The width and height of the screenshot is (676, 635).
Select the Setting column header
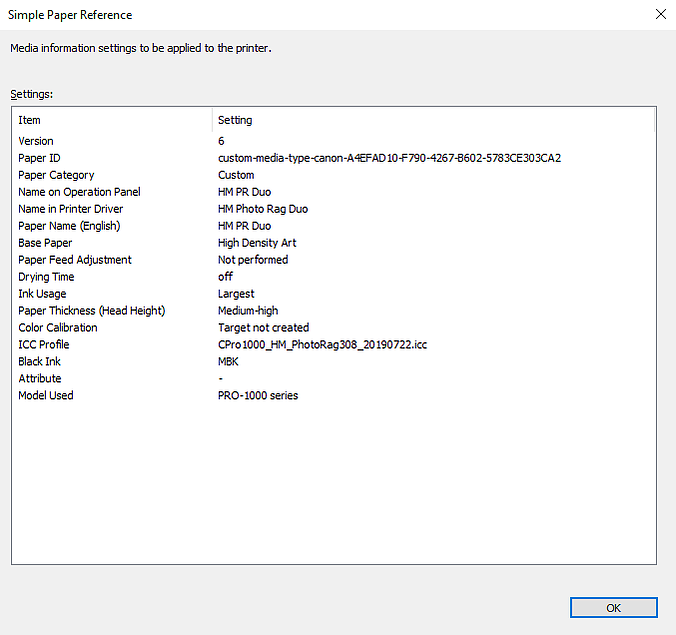(433, 120)
